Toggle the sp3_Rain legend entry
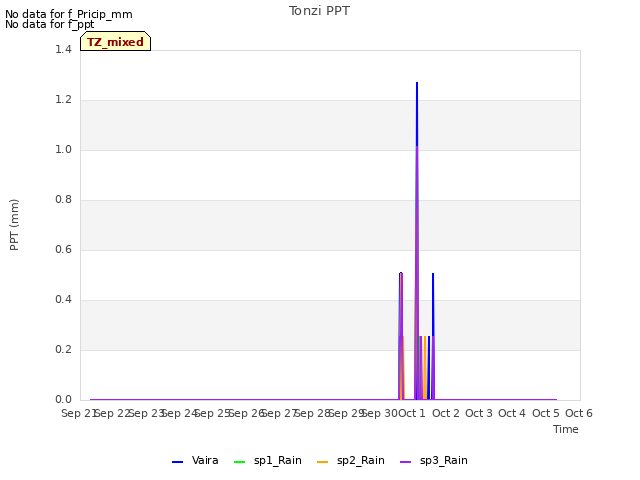 click(x=433, y=461)
